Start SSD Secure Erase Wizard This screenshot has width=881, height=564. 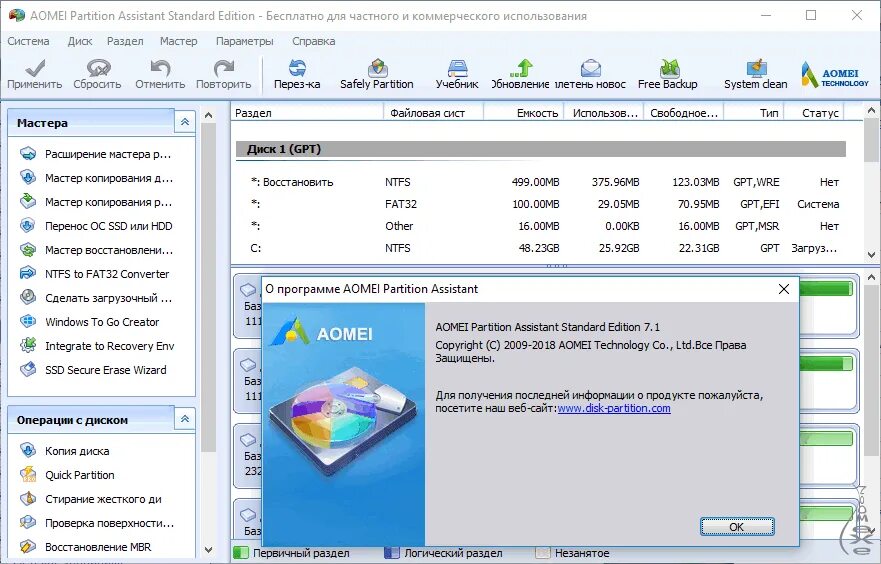tap(93, 370)
